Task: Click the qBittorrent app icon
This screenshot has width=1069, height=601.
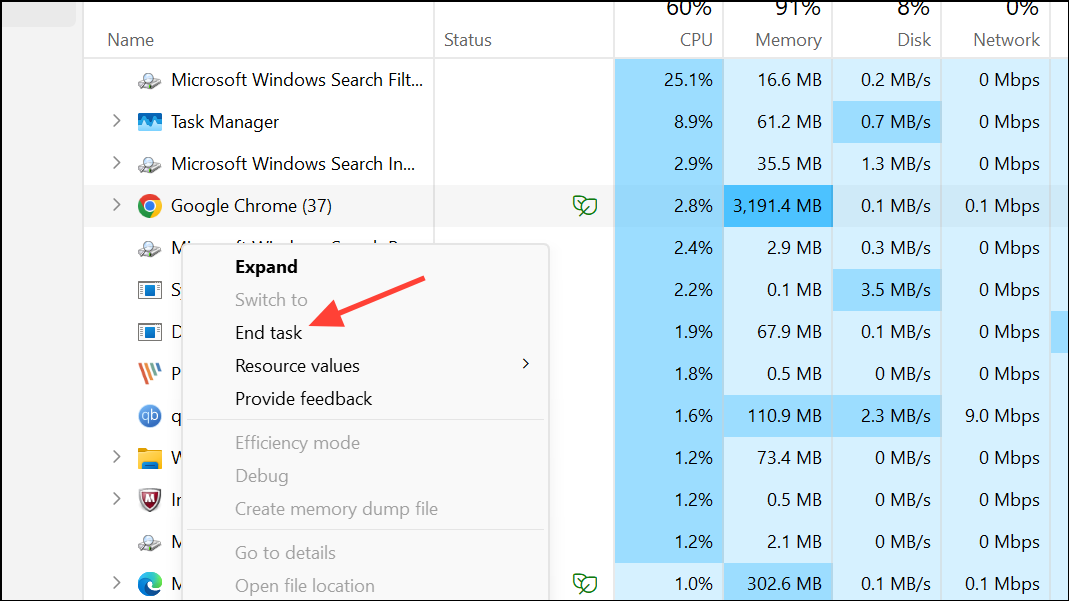Action: click(150, 415)
